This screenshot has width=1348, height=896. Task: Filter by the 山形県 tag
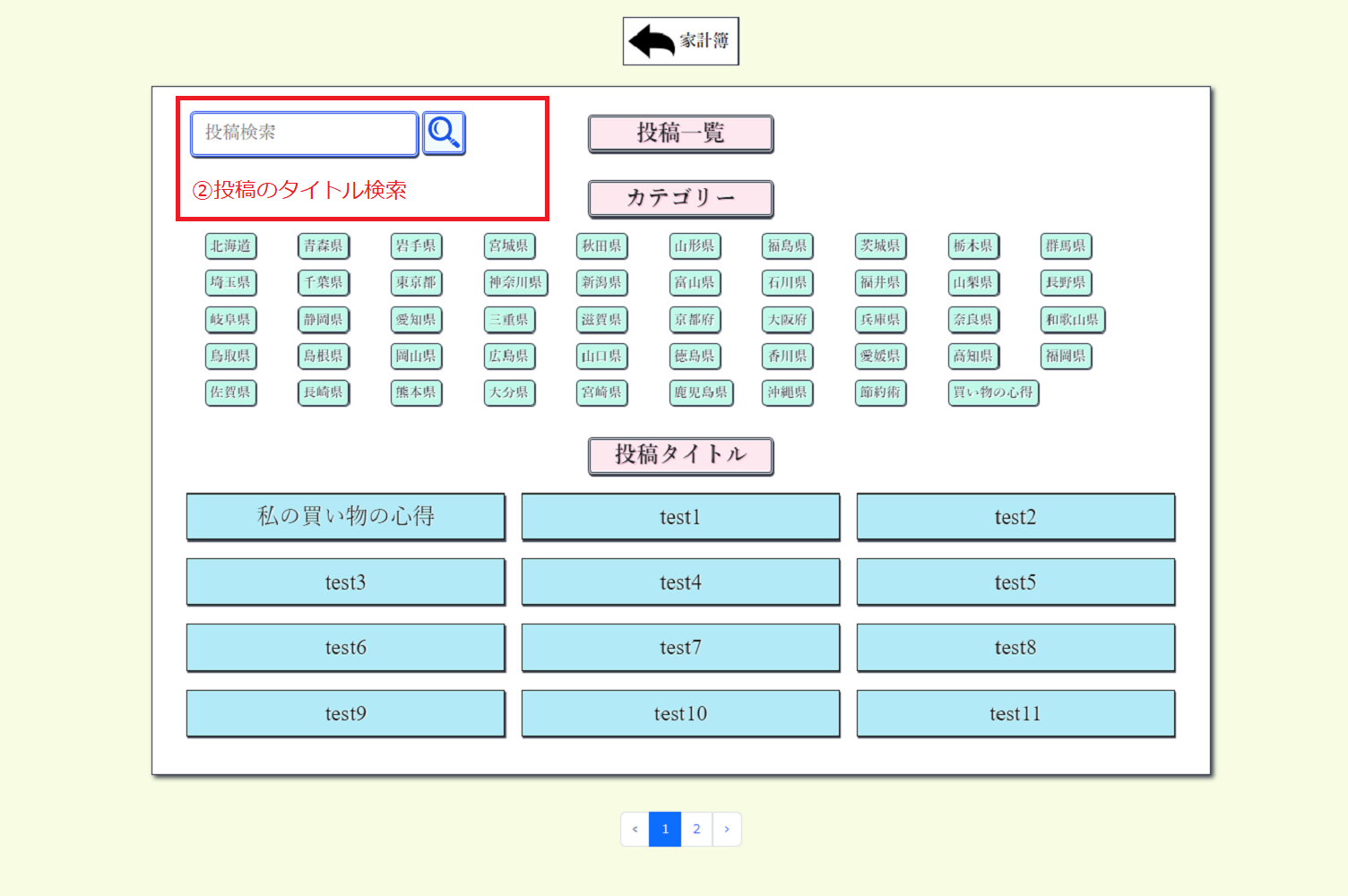tap(696, 246)
